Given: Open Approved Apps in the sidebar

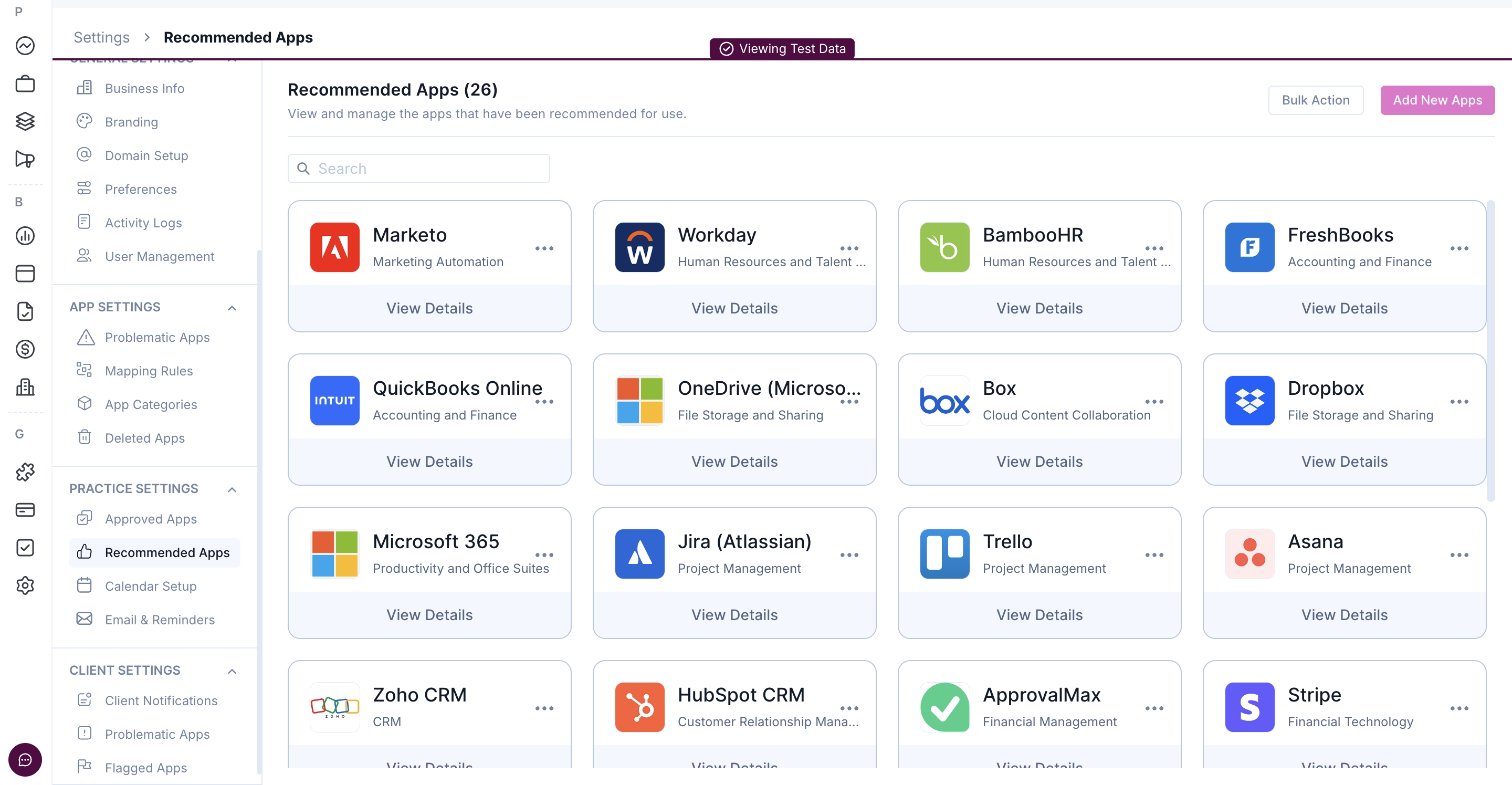Looking at the screenshot, I should pos(150,519).
